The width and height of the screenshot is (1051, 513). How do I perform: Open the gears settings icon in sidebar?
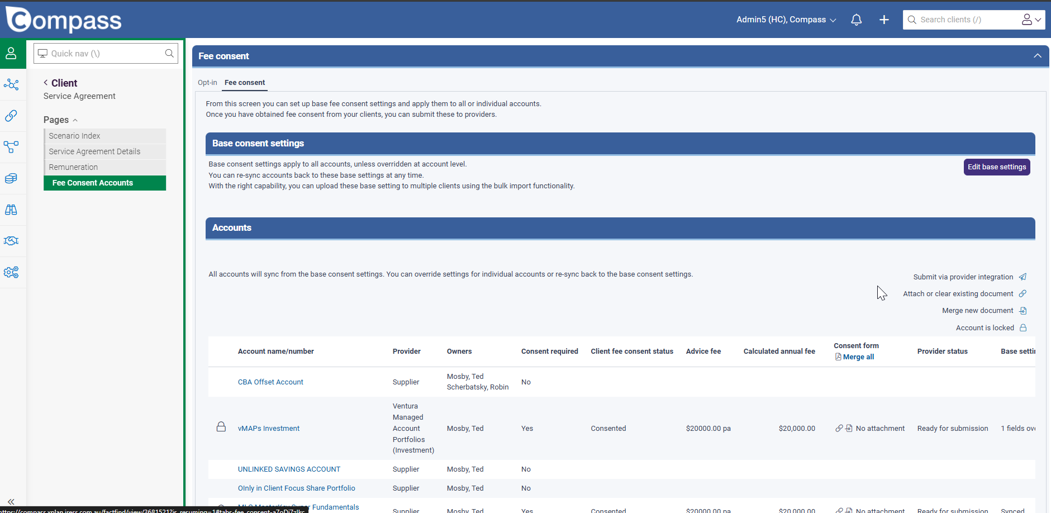pos(11,272)
